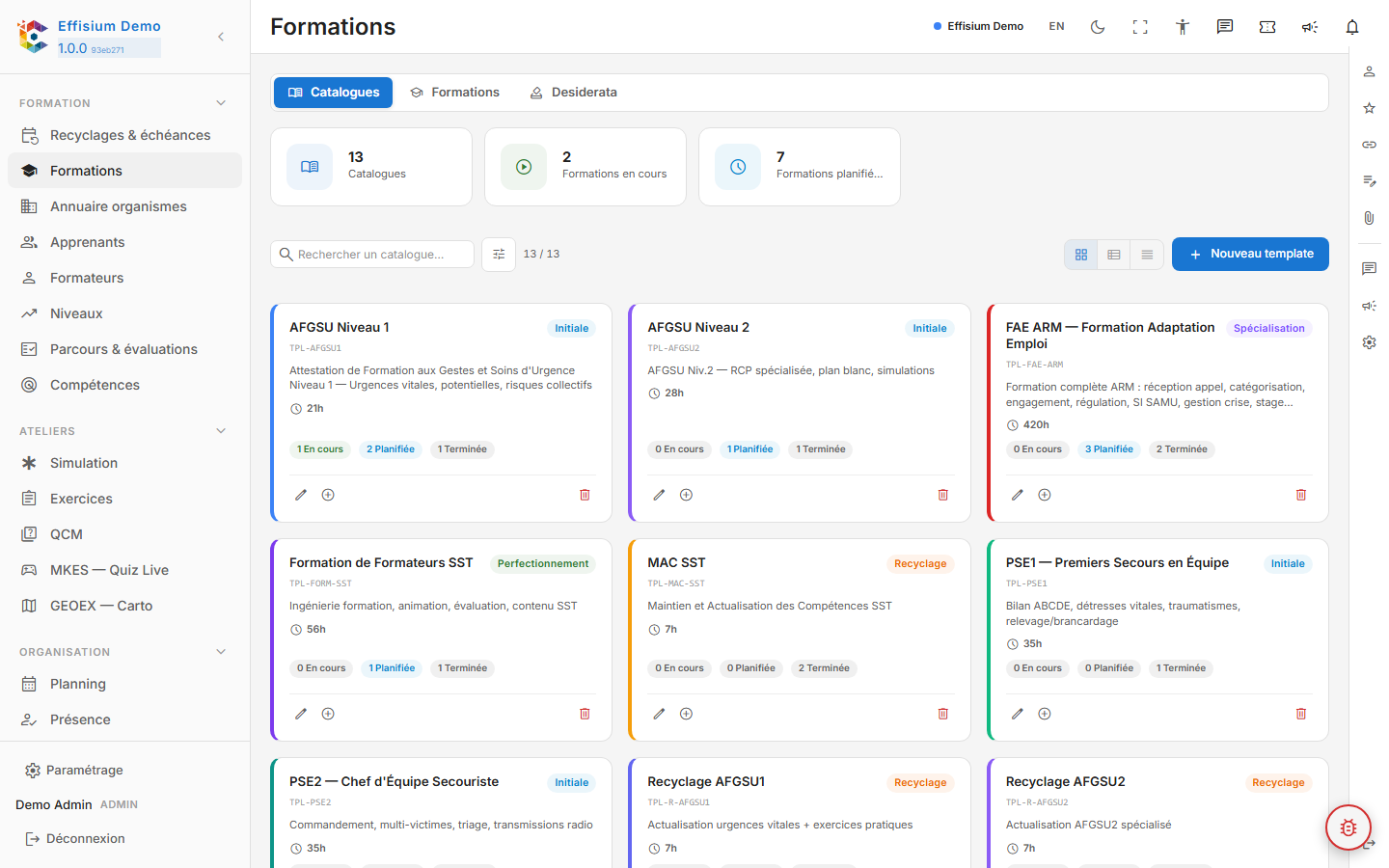Switch to the Formations tab

tap(454, 93)
